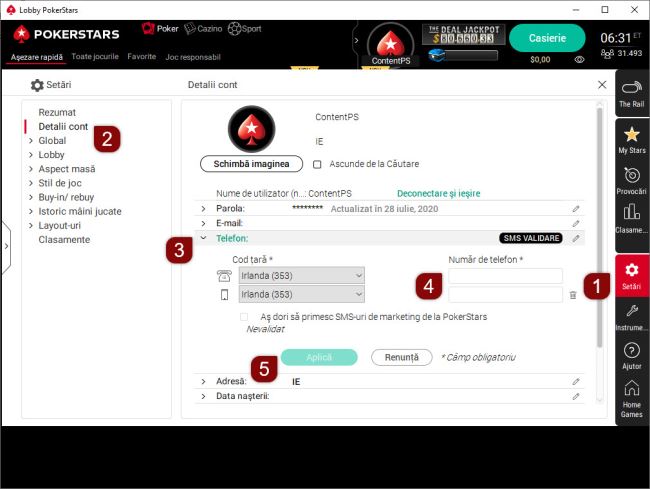
Task: Click Schimbă imaginea button
Action: coord(251,164)
